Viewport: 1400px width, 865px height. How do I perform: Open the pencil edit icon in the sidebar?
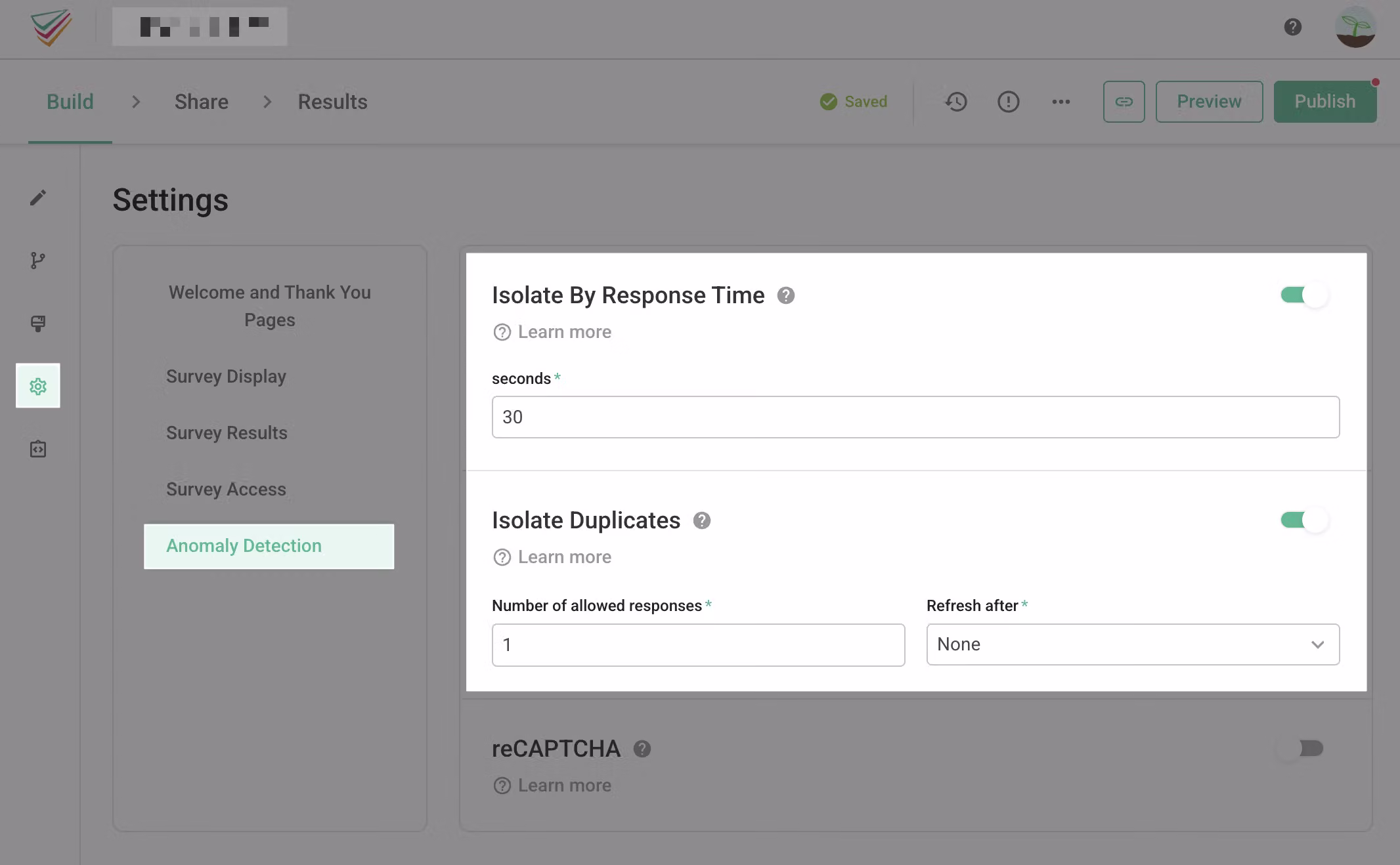click(38, 198)
